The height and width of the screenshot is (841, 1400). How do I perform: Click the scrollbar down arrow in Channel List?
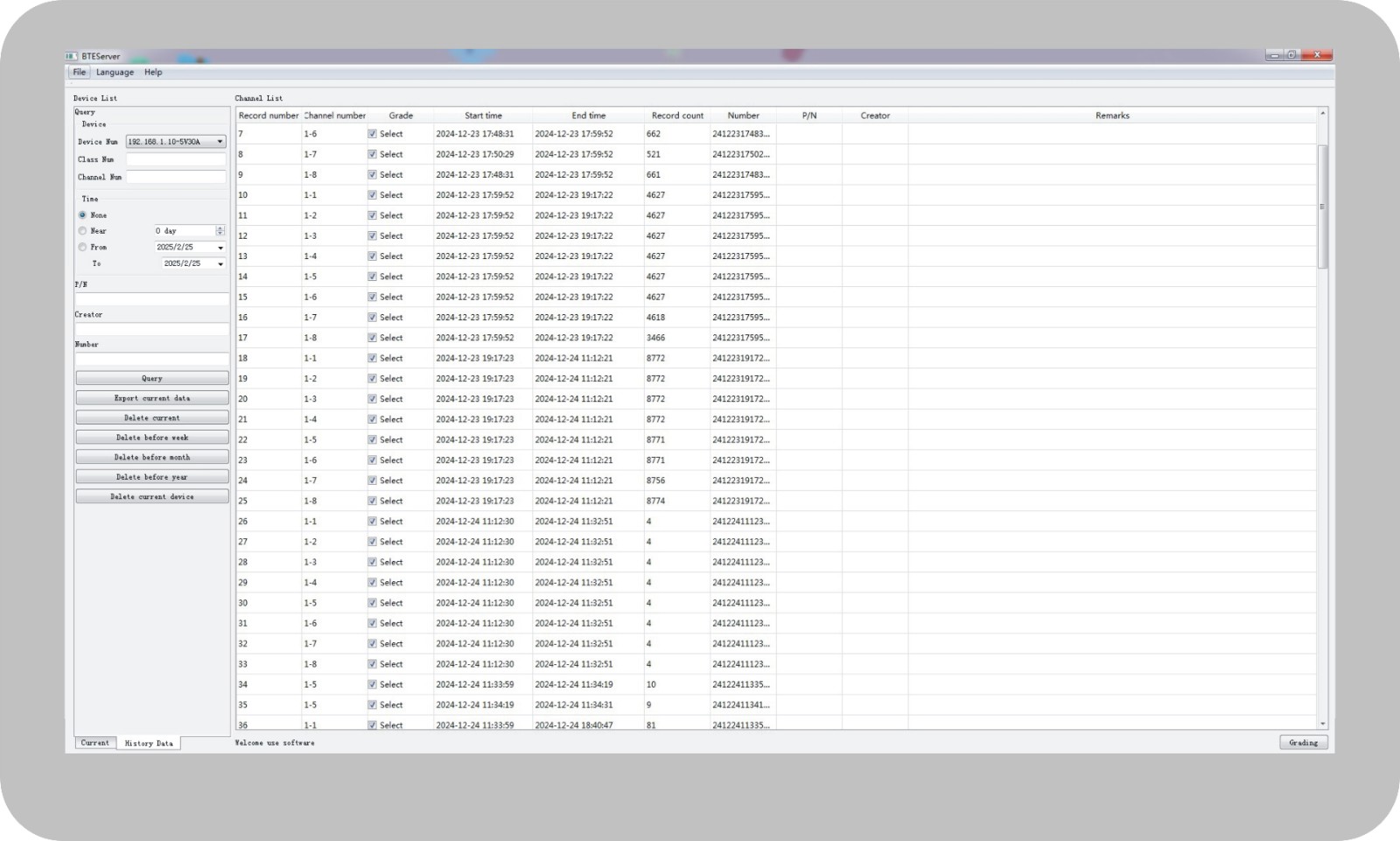coord(1322,724)
